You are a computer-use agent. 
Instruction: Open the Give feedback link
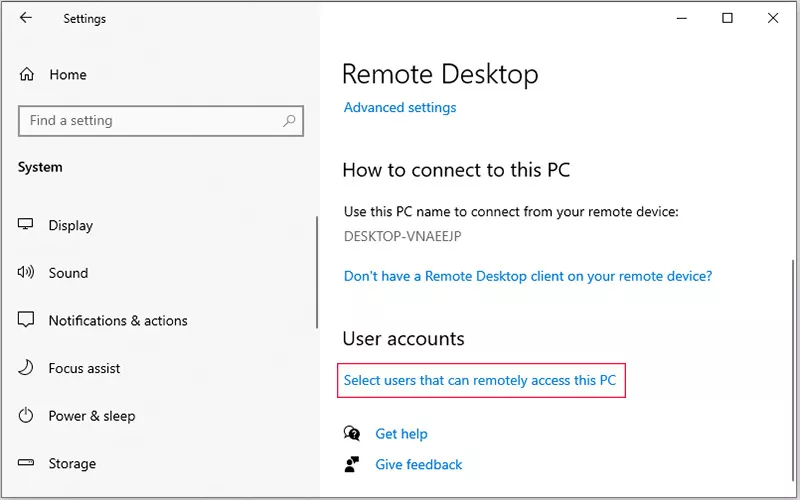click(419, 464)
